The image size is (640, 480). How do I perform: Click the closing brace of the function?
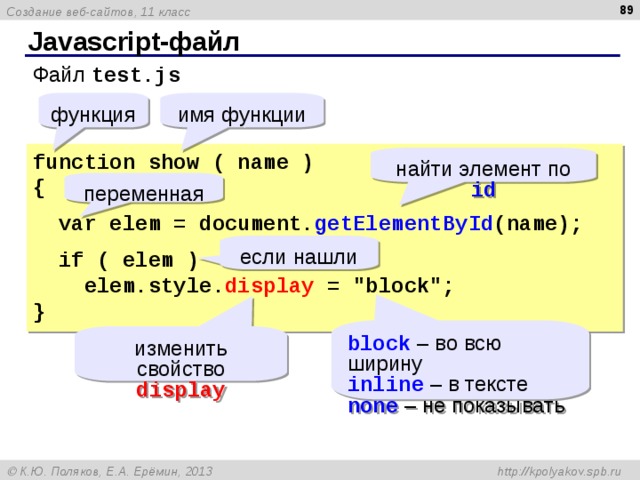click(x=39, y=313)
